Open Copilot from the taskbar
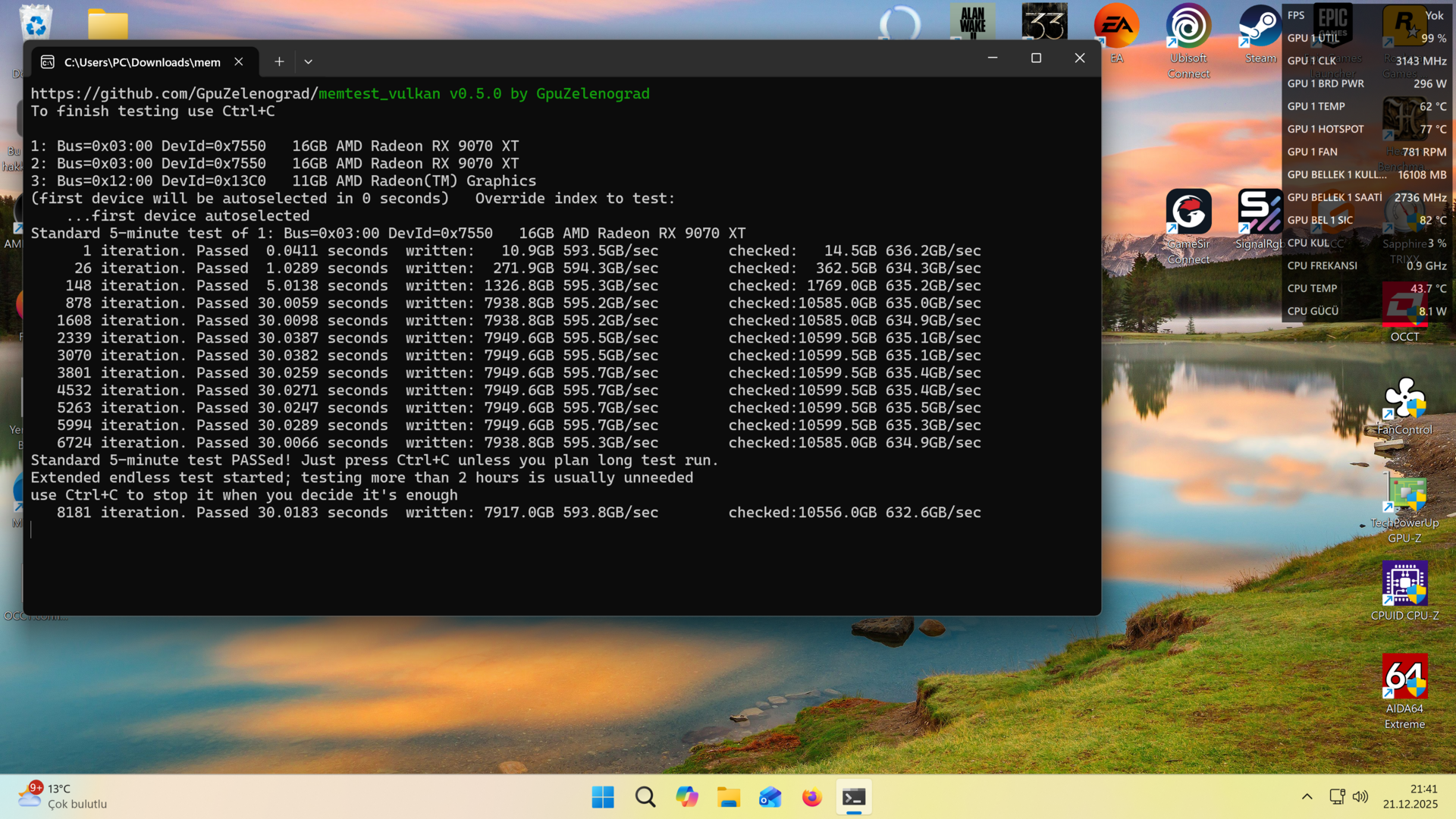This screenshot has width=1456, height=819. coord(687,797)
